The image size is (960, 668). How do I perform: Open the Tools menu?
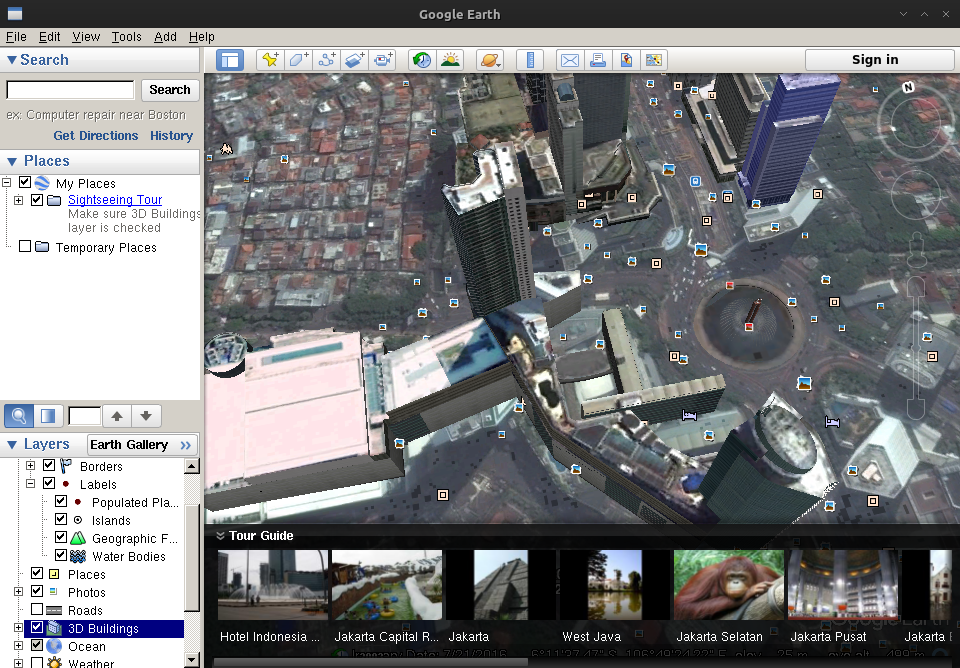pyautogui.click(x=126, y=37)
